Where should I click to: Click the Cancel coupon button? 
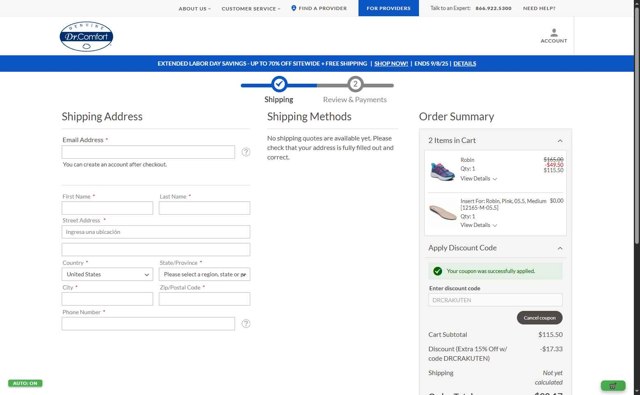pos(540,317)
